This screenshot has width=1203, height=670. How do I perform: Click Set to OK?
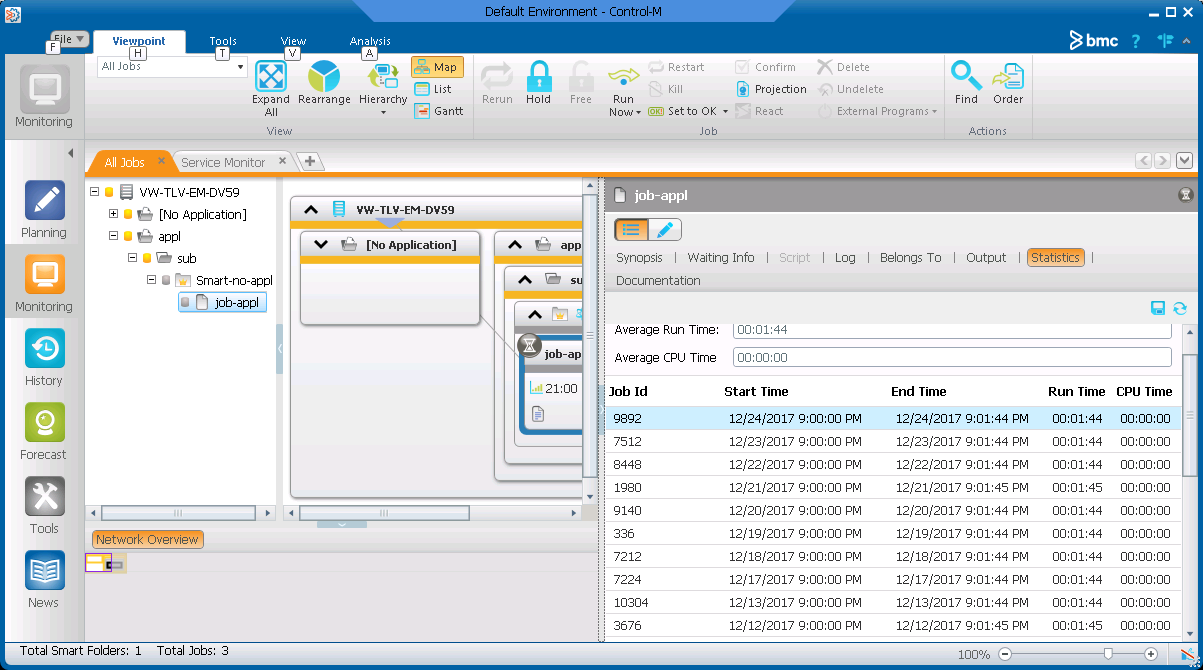[682, 111]
